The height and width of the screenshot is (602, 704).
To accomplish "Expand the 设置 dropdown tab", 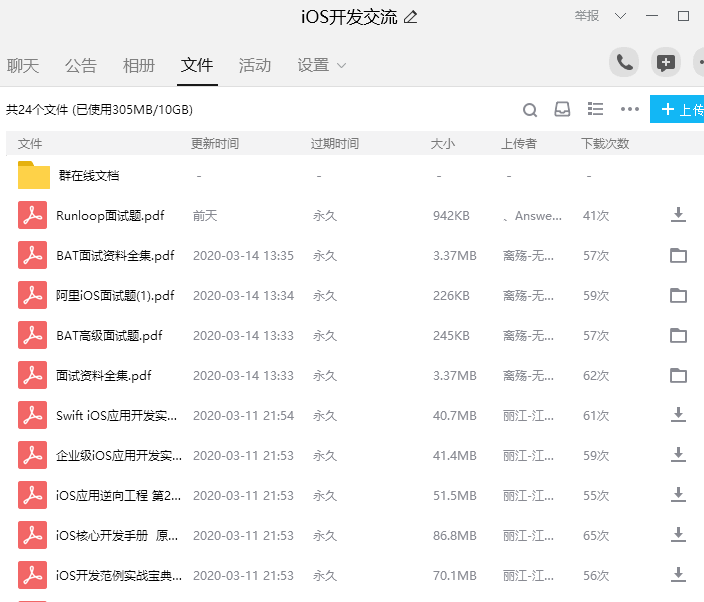I will tap(321, 66).
